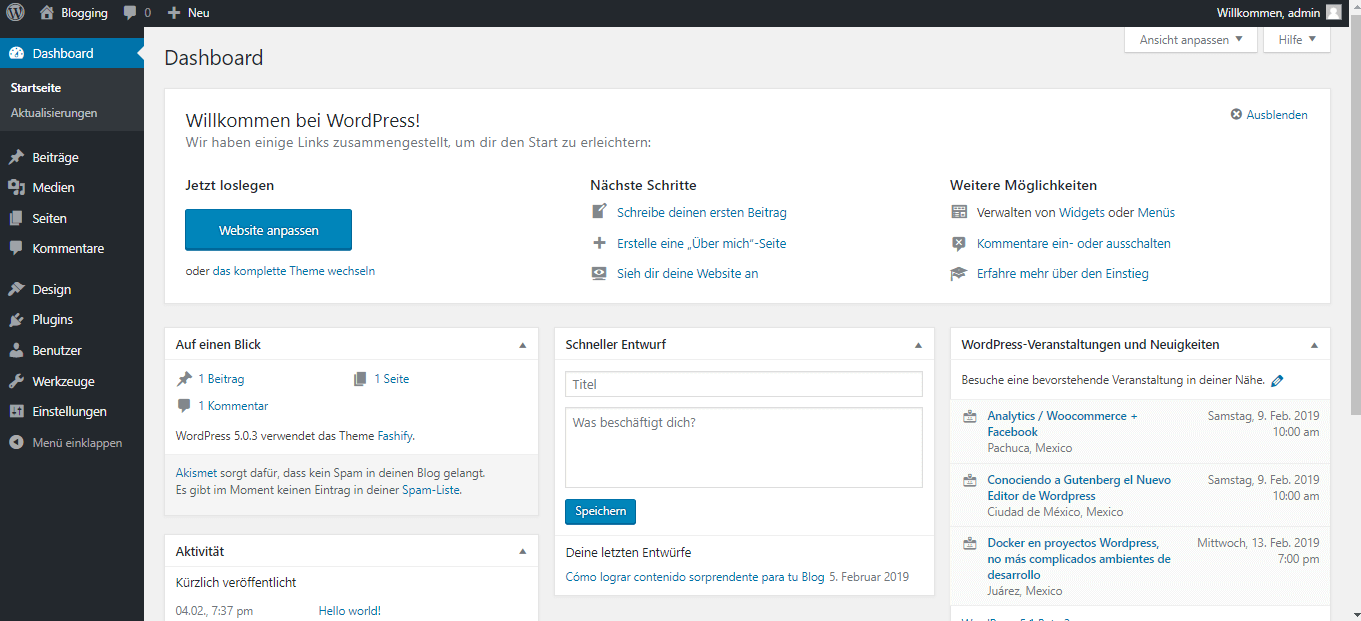Open the Menüs link
This screenshot has height=621, width=1361.
point(1156,212)
